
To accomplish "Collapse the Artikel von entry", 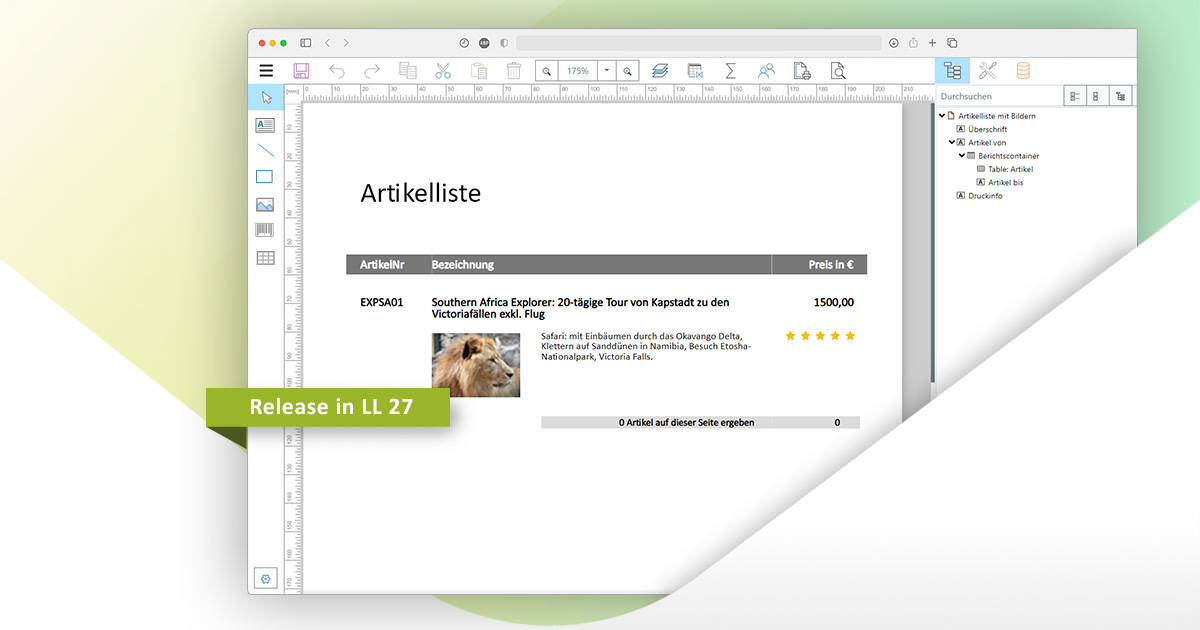I will point(953,142).
